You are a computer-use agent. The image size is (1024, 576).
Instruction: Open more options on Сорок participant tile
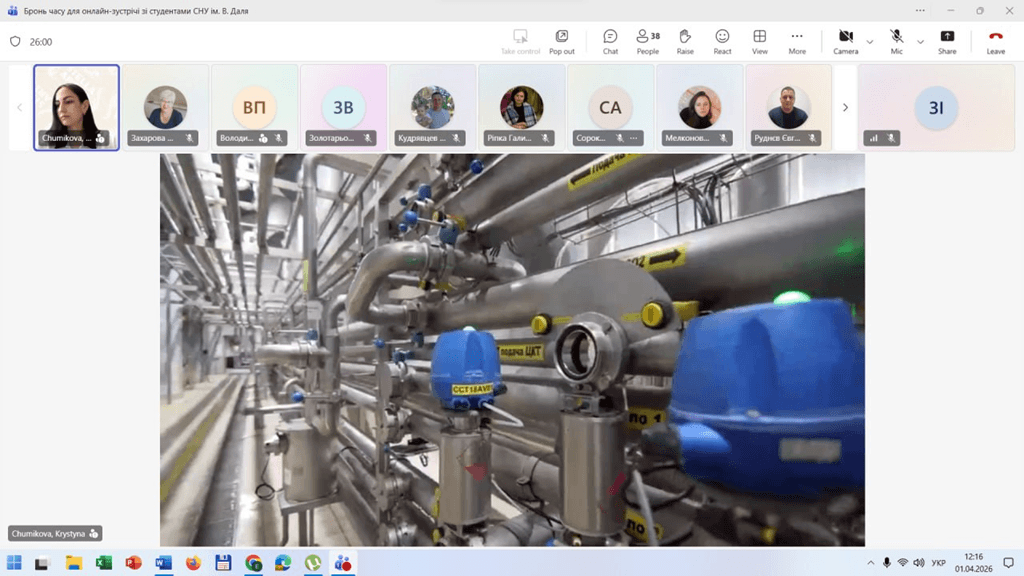(x=635, y=138)
